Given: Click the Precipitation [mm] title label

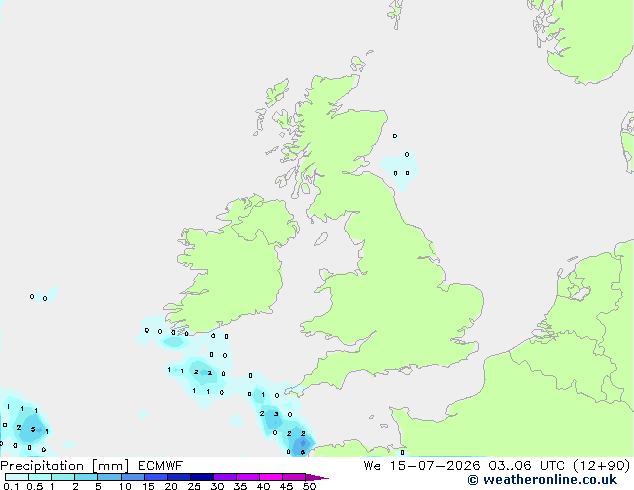Looking at the screenshot, I should (x=65, y=466).
